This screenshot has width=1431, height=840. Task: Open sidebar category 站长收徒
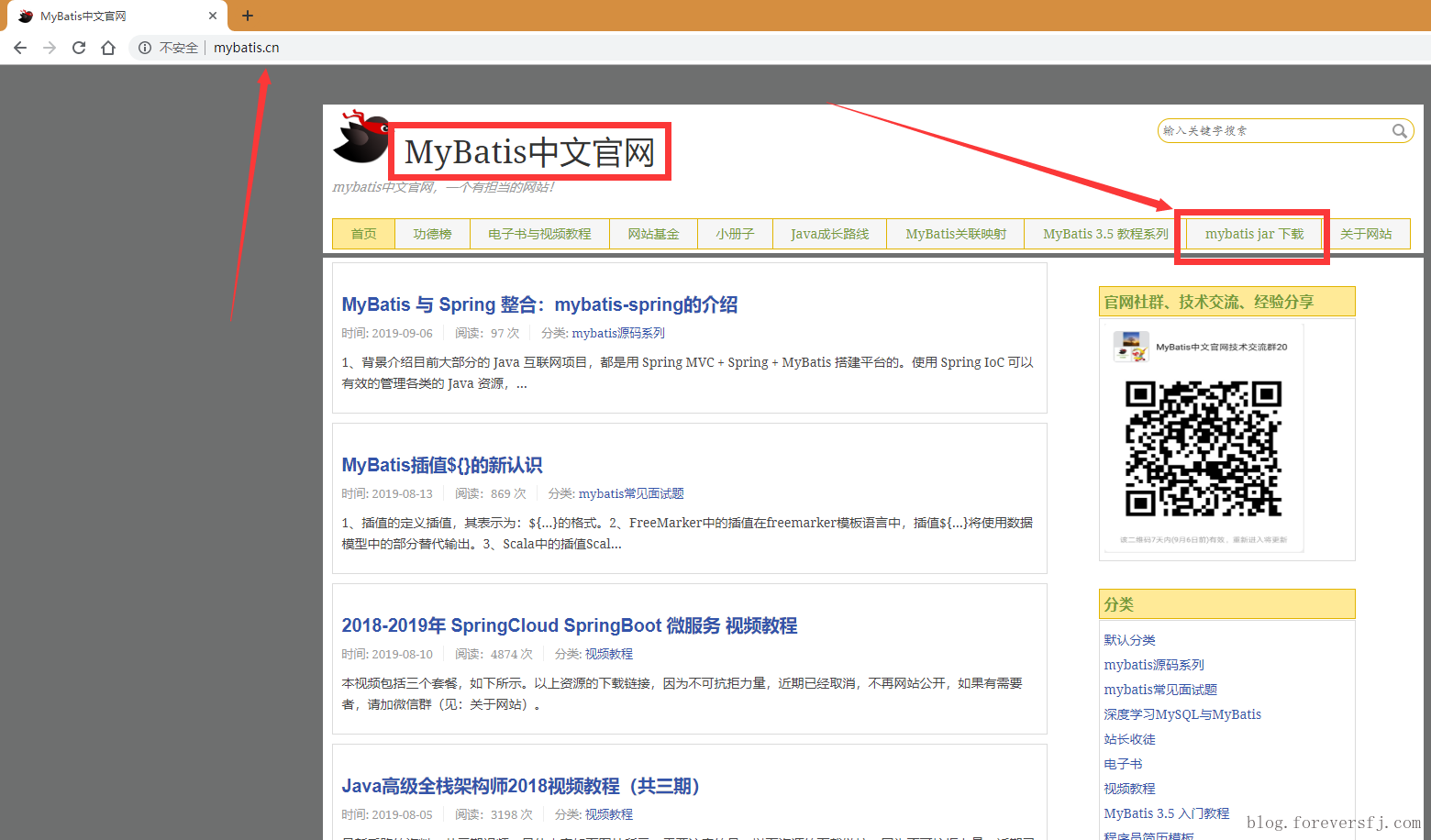1129,739
